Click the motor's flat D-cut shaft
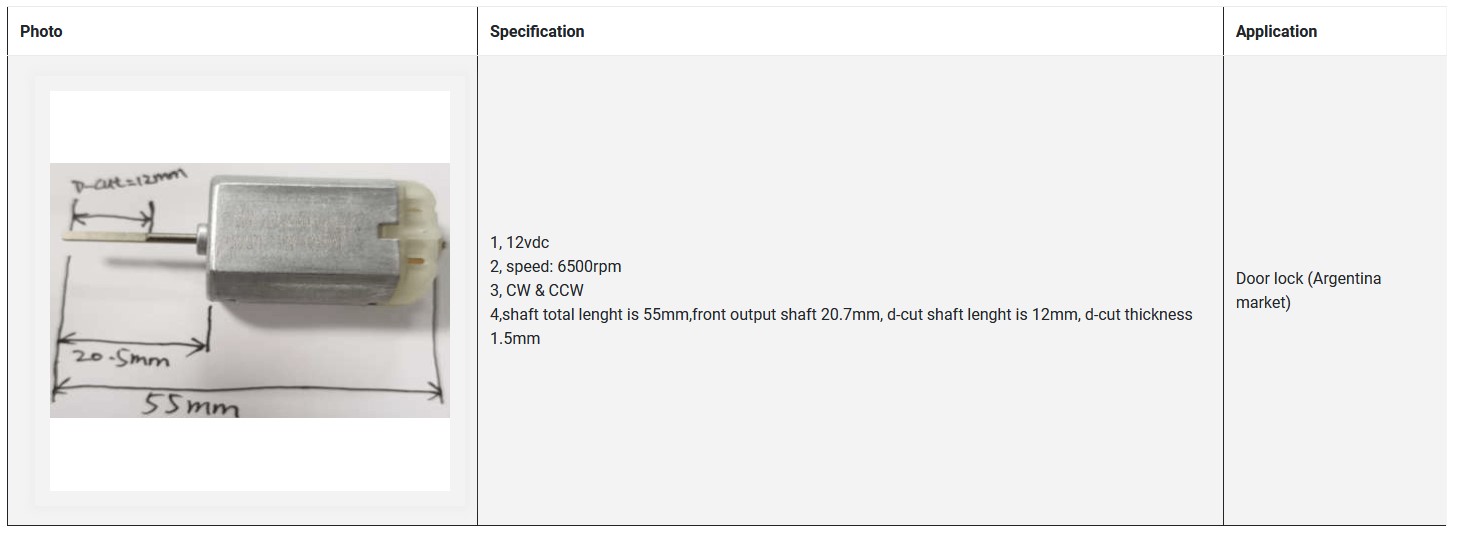Screen dimensions: 1457x533 (x=105, y=238)
